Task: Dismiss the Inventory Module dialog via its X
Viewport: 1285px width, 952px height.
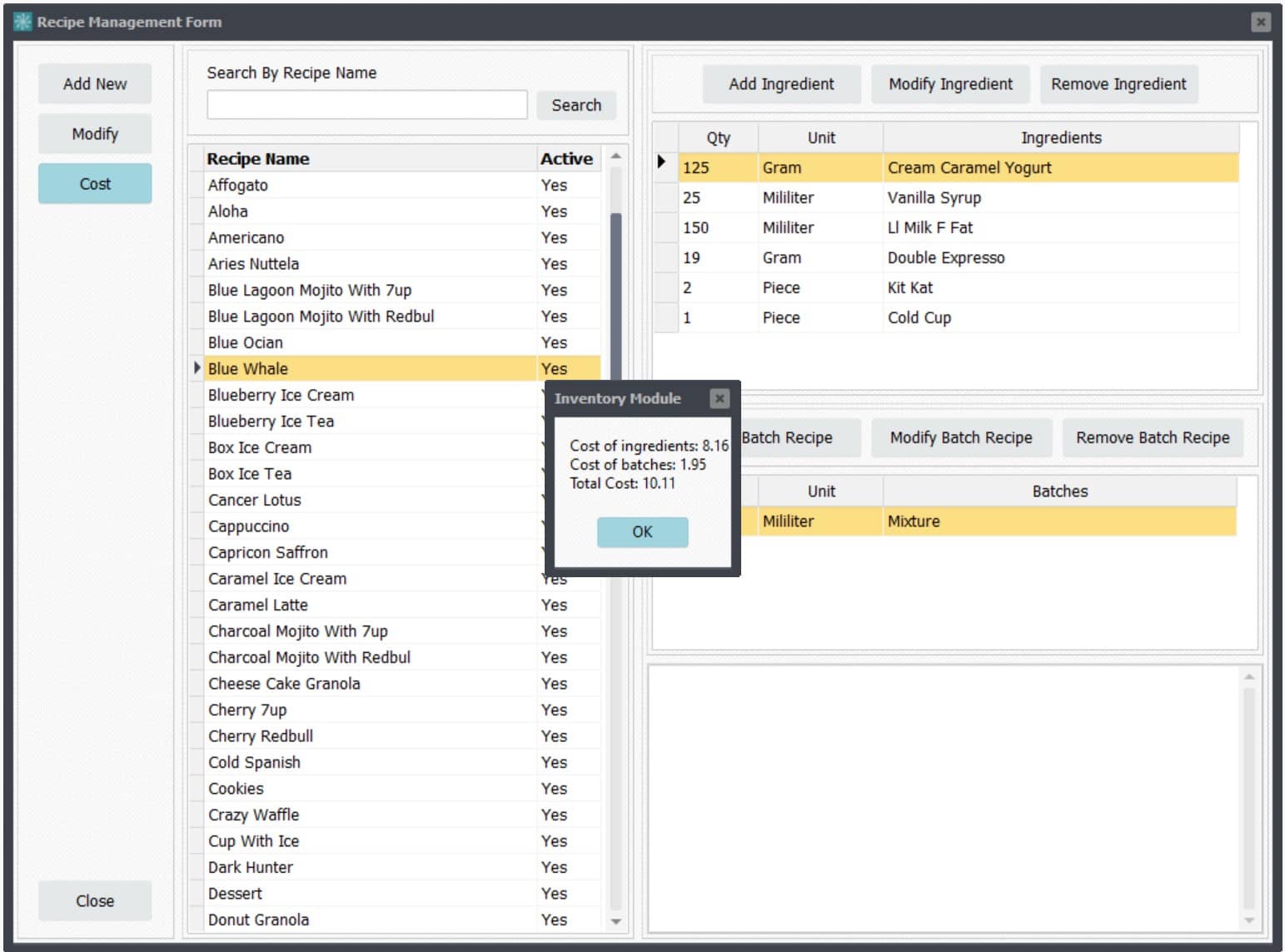Action: tap(720, 398)
